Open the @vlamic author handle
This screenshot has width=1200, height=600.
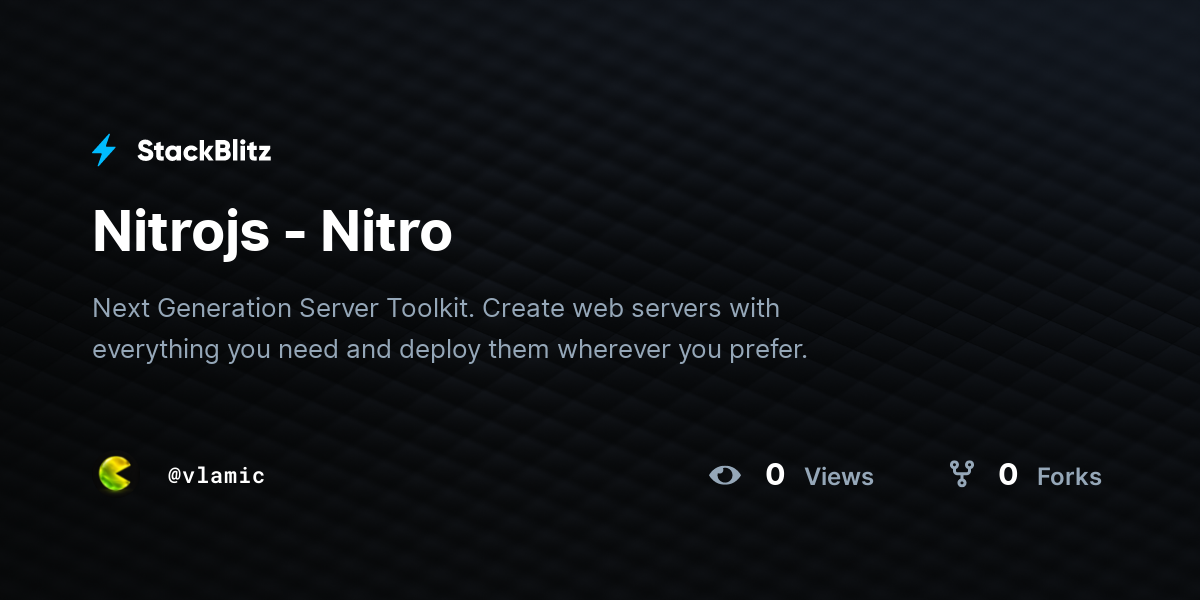[217, 476]
